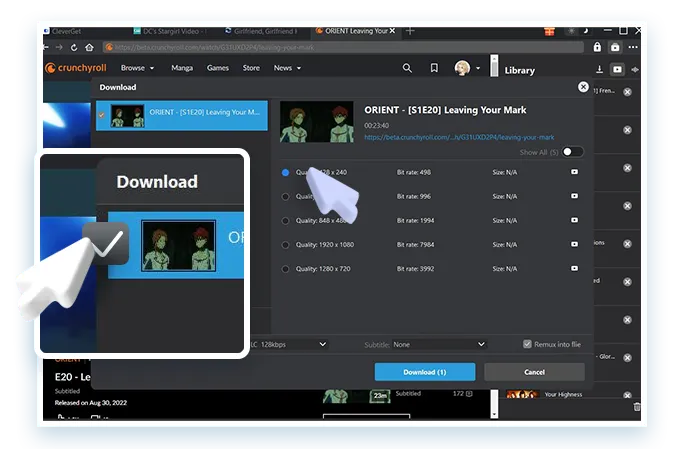Click the browser address bar
The image size is (684, 449).
pyautogui.click(x=343, y=47)
